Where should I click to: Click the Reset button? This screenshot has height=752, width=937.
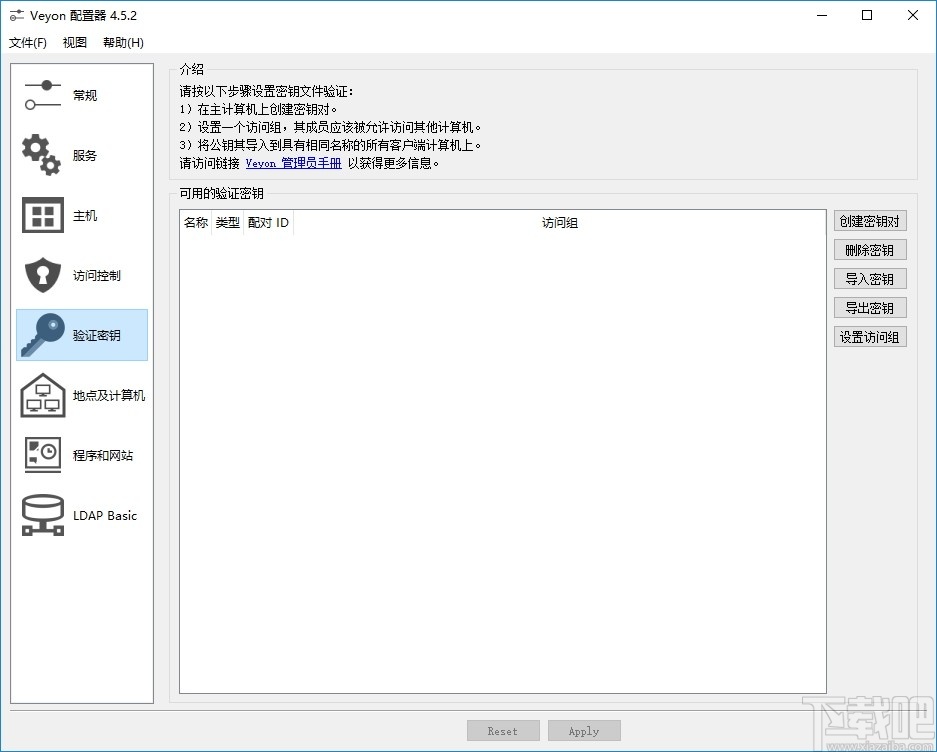tap(503, 730)
